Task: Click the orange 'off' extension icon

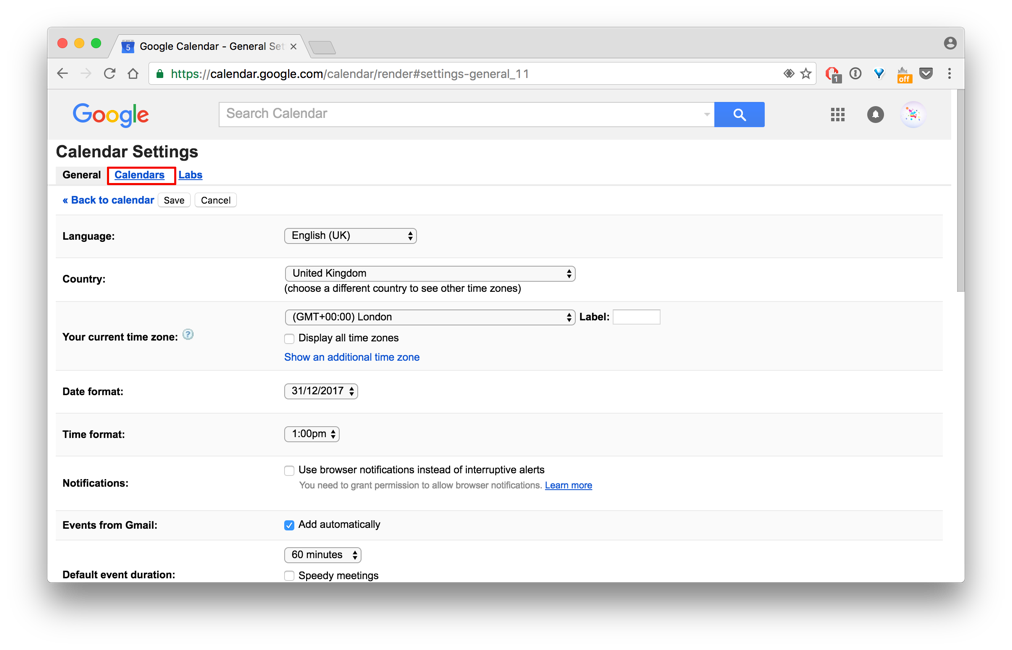Action: point(904,75)
